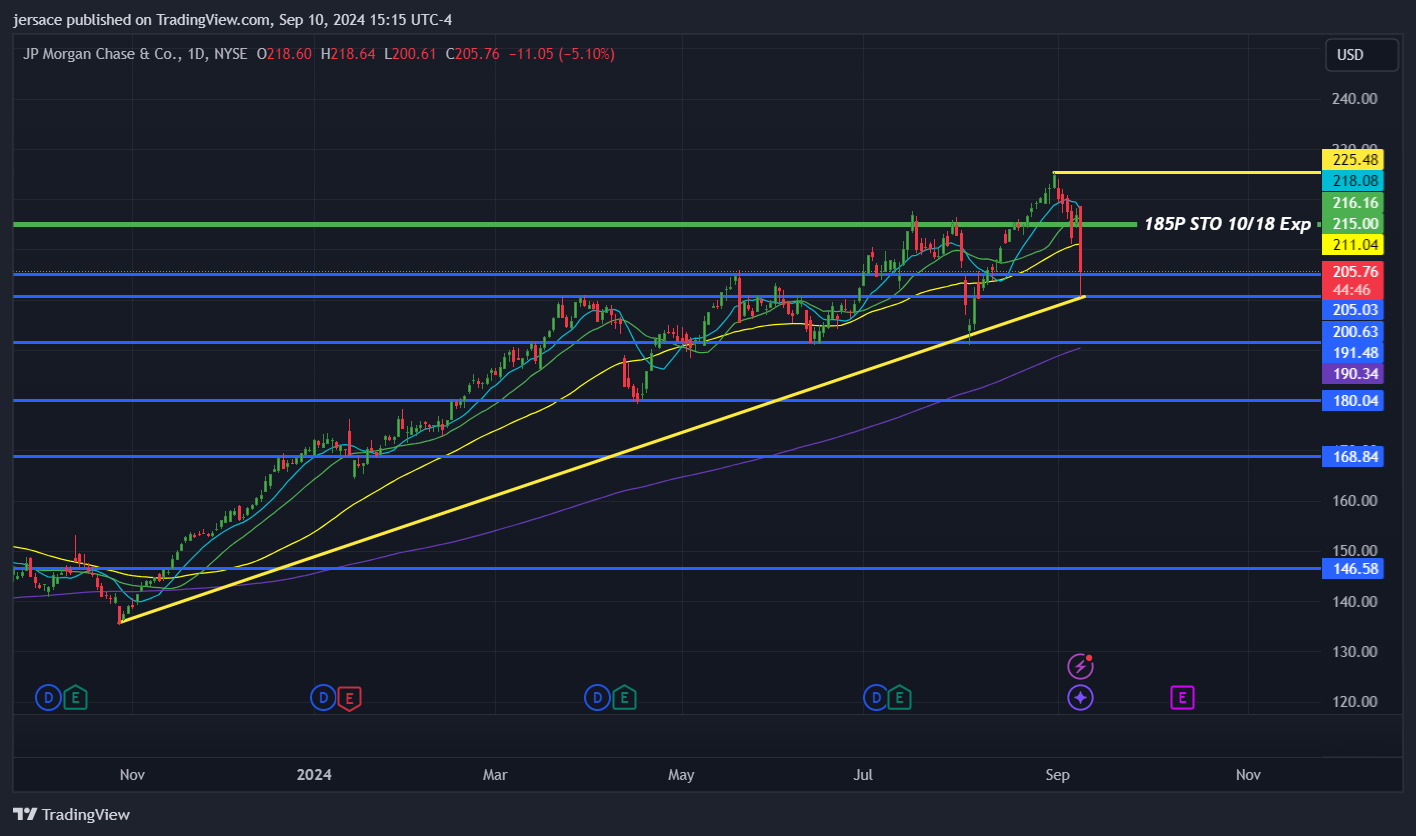Viewport: 1416px width, 836px height.
Task: Click the dividend D marker before May
Action: pyautogui.click(x=598, y=698)
